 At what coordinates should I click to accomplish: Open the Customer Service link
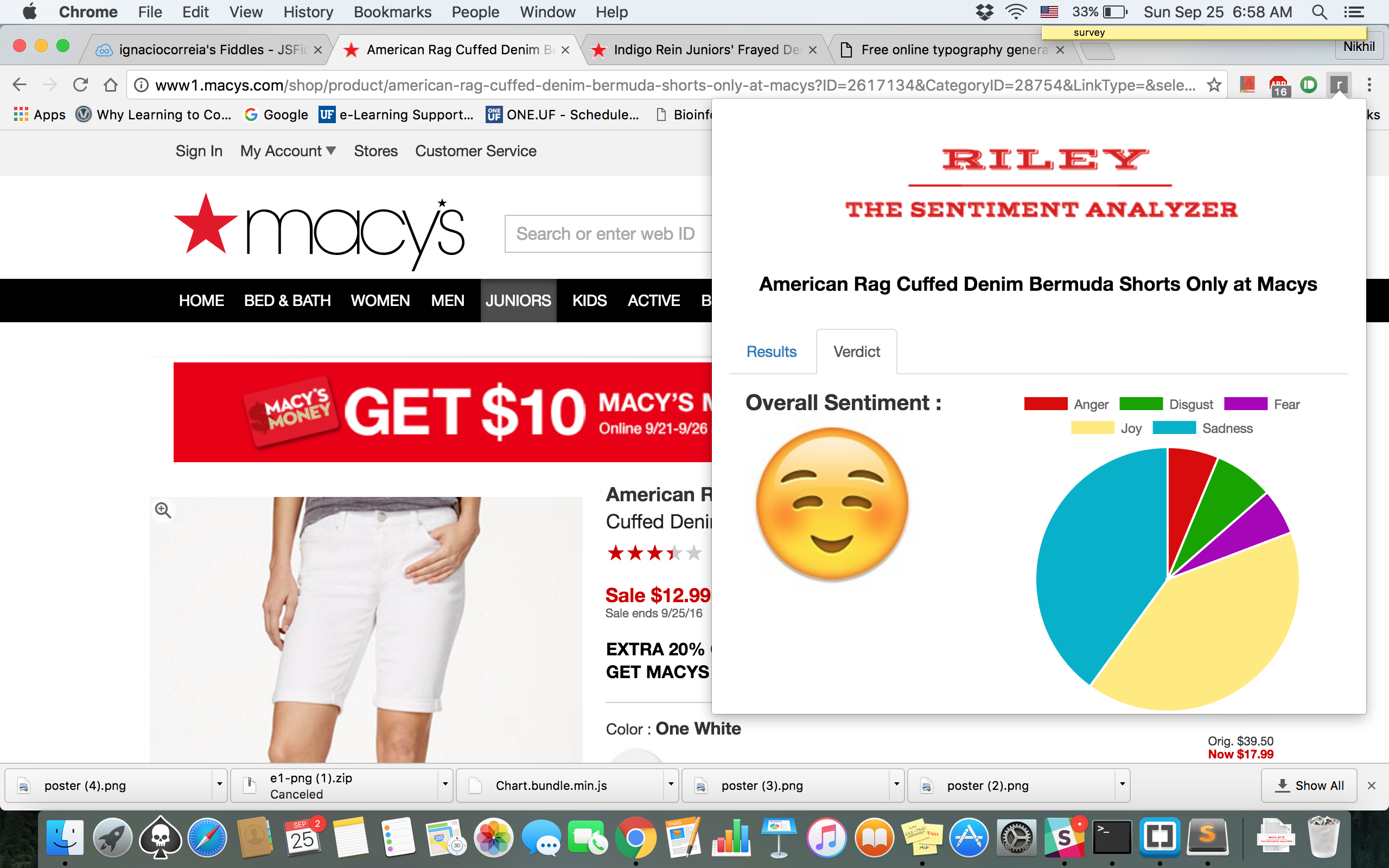(476, 151)
